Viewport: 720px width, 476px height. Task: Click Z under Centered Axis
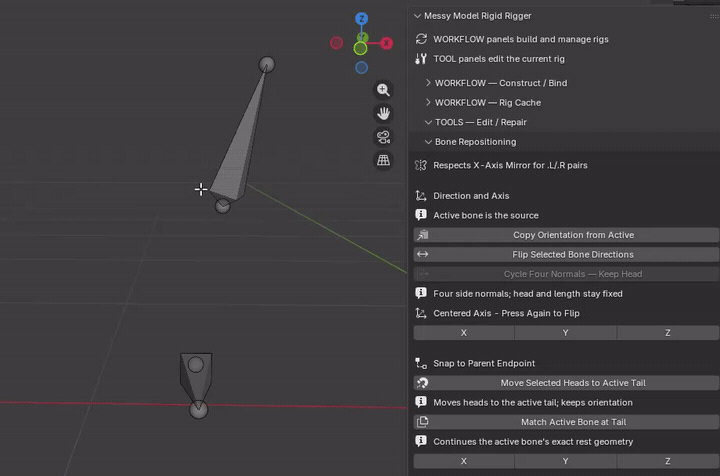point(668,333)
